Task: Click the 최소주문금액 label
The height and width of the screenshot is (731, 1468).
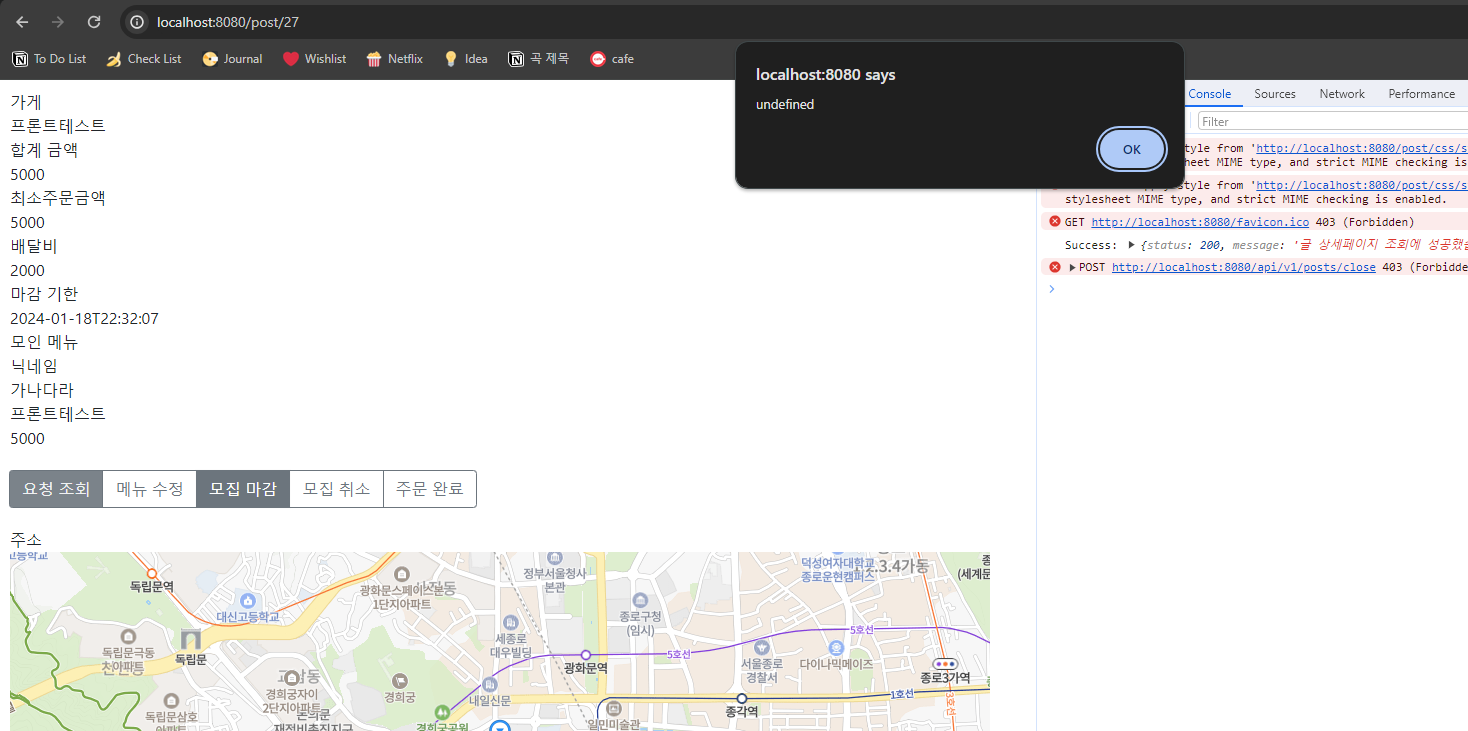Action: pyautogui.click(x=58, y=198)
